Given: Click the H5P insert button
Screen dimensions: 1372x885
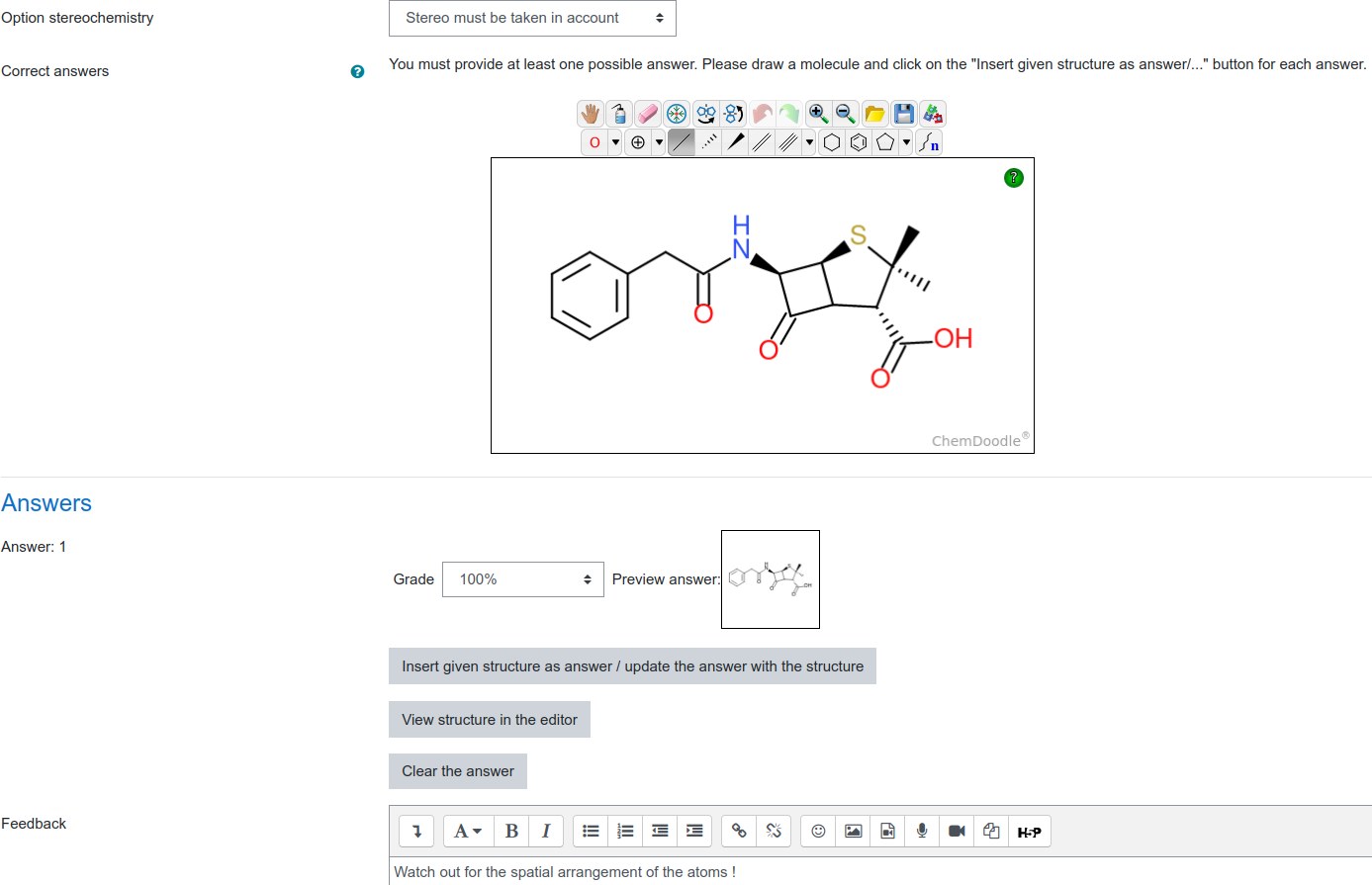Looking at the screenshot, I should click(x=1029, y=832).
